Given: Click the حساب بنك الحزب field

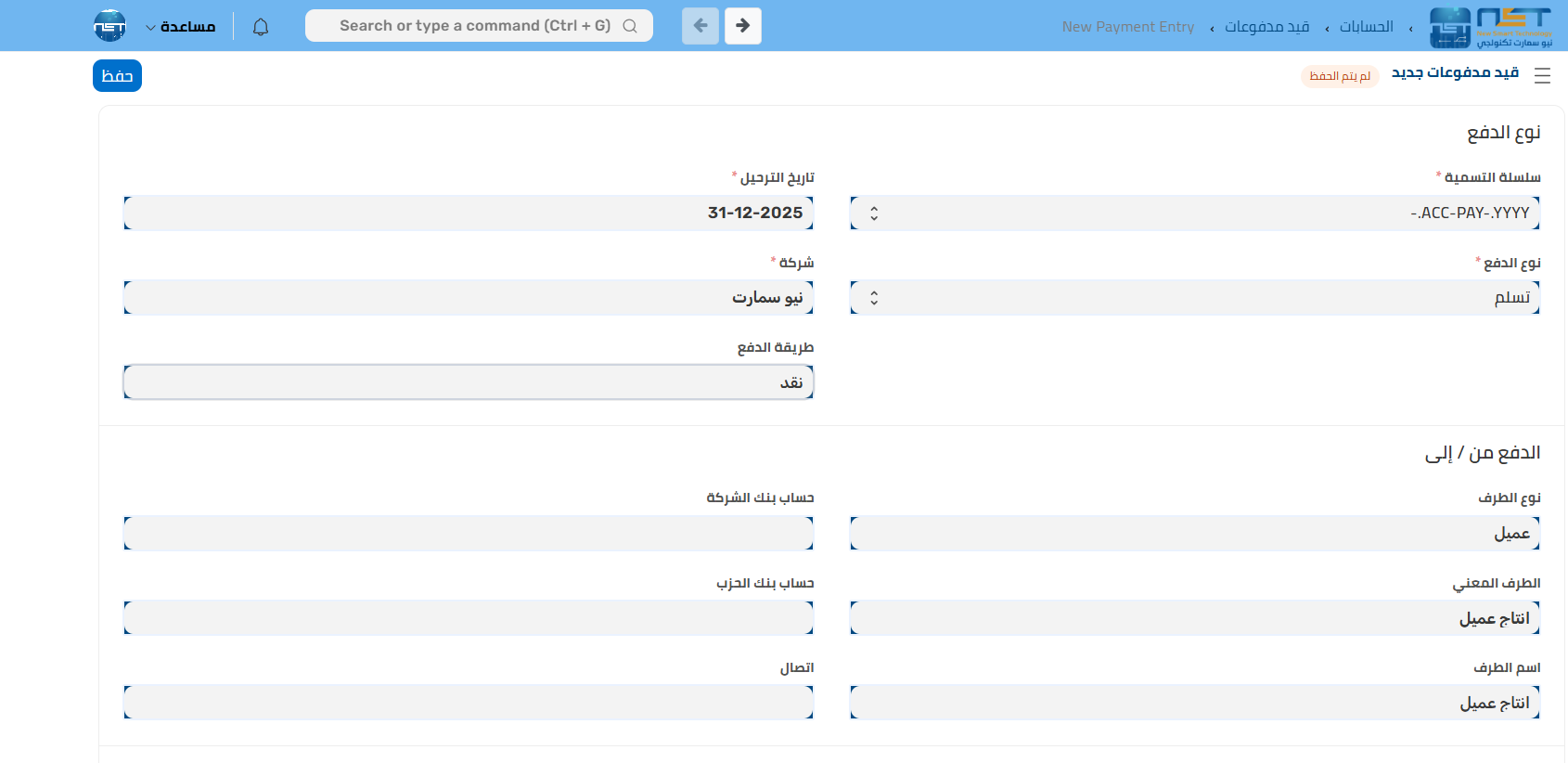Looking at the screenshot, I should coord(469,618).
